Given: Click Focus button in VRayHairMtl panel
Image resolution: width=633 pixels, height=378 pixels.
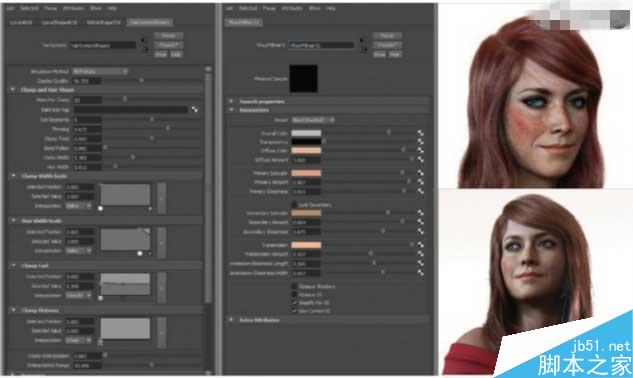Looking at the screenshot, I should tap(387, 36).
